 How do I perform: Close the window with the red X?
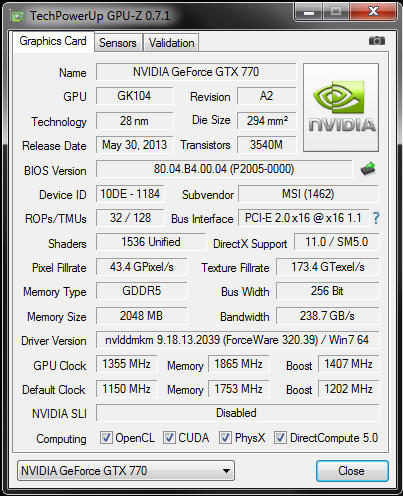pos(373,12)
